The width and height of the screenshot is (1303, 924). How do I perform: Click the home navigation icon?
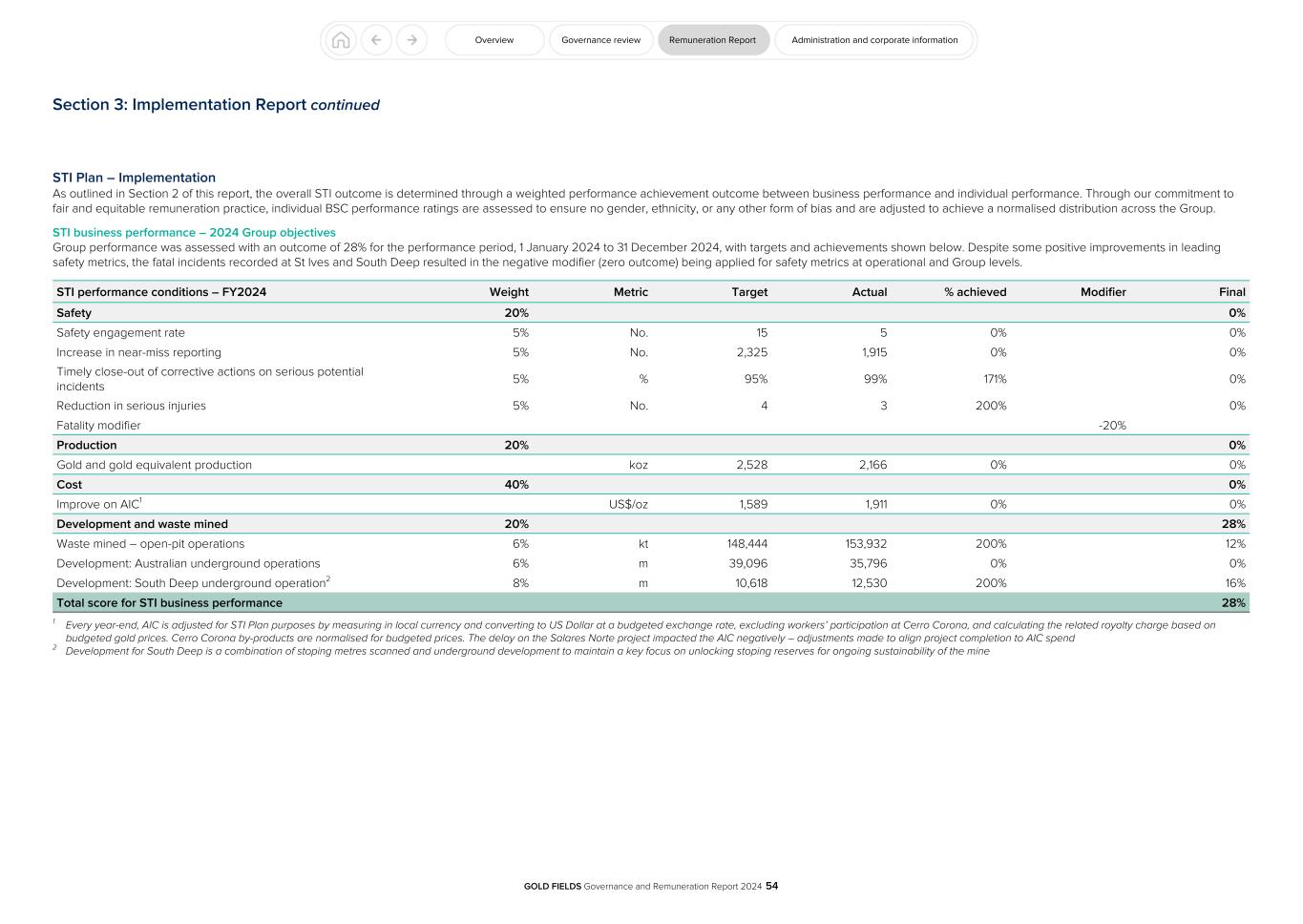341,40
